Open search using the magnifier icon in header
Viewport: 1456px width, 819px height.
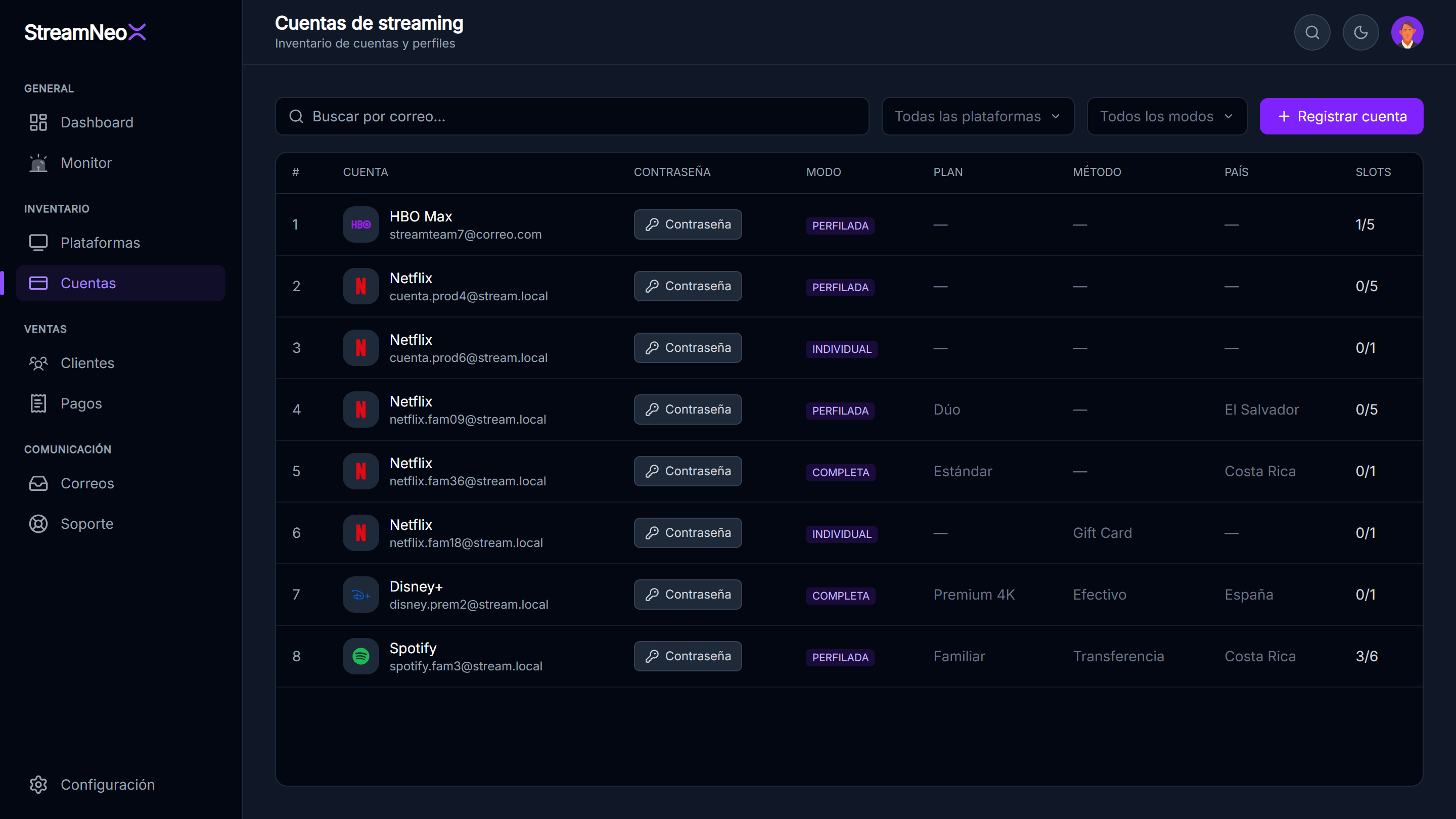1312,32
